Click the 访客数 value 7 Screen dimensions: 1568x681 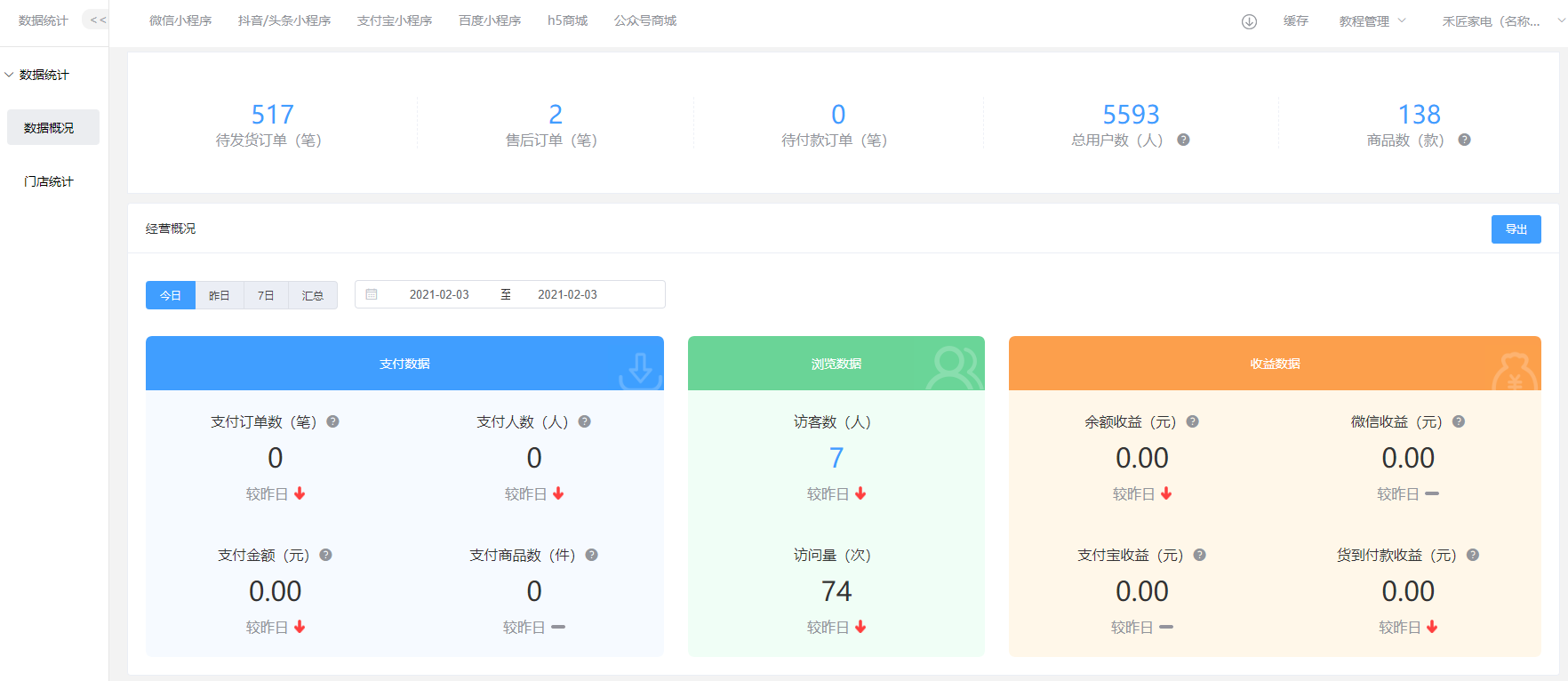(x=836, y=458)
